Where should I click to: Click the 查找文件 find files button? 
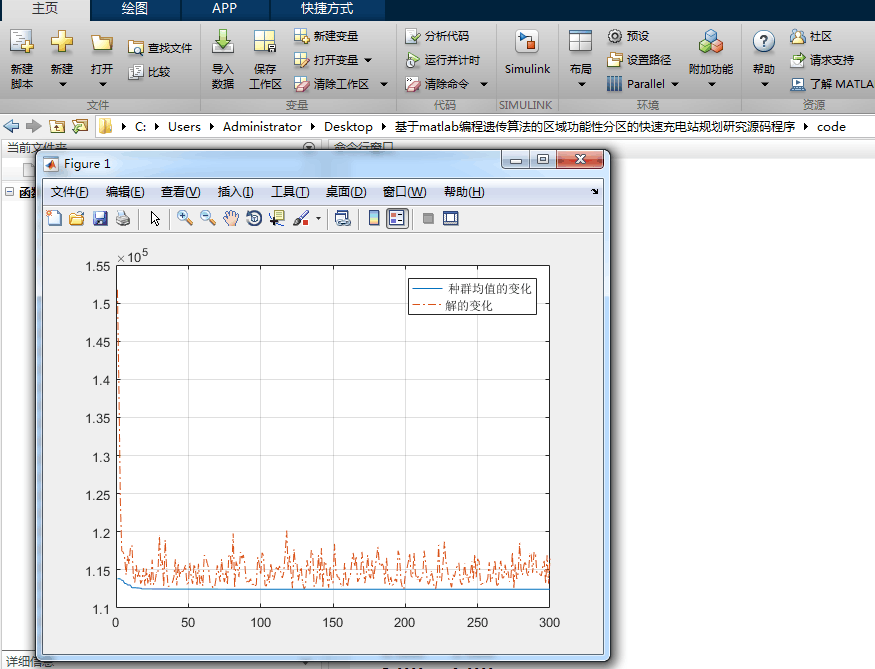tap(160, 48)
